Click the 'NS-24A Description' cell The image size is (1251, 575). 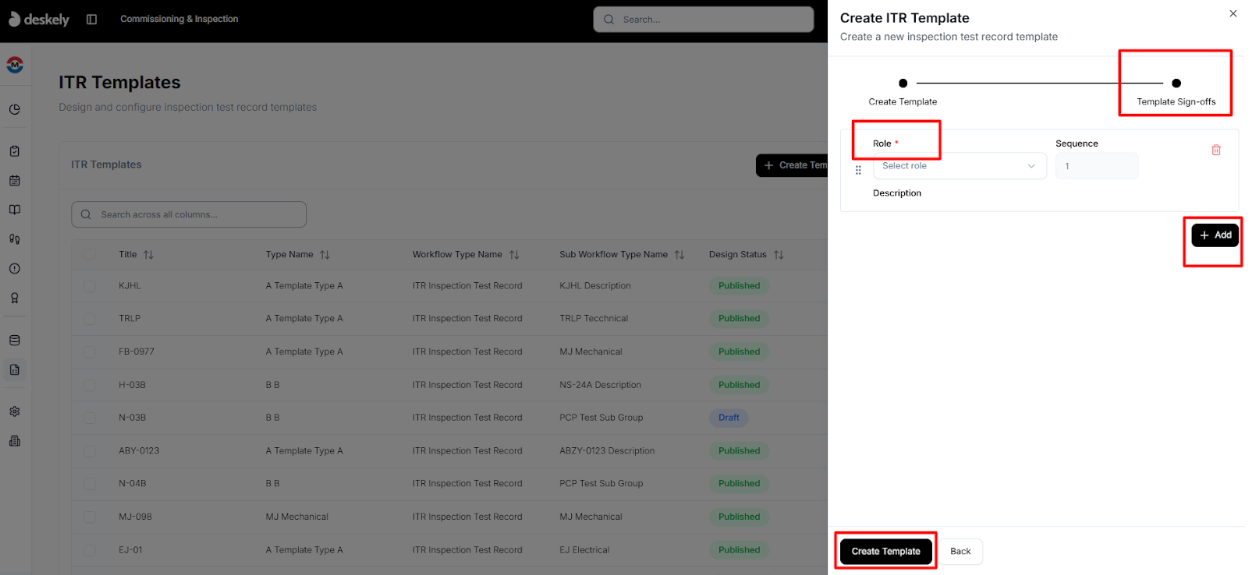point(600,385)
